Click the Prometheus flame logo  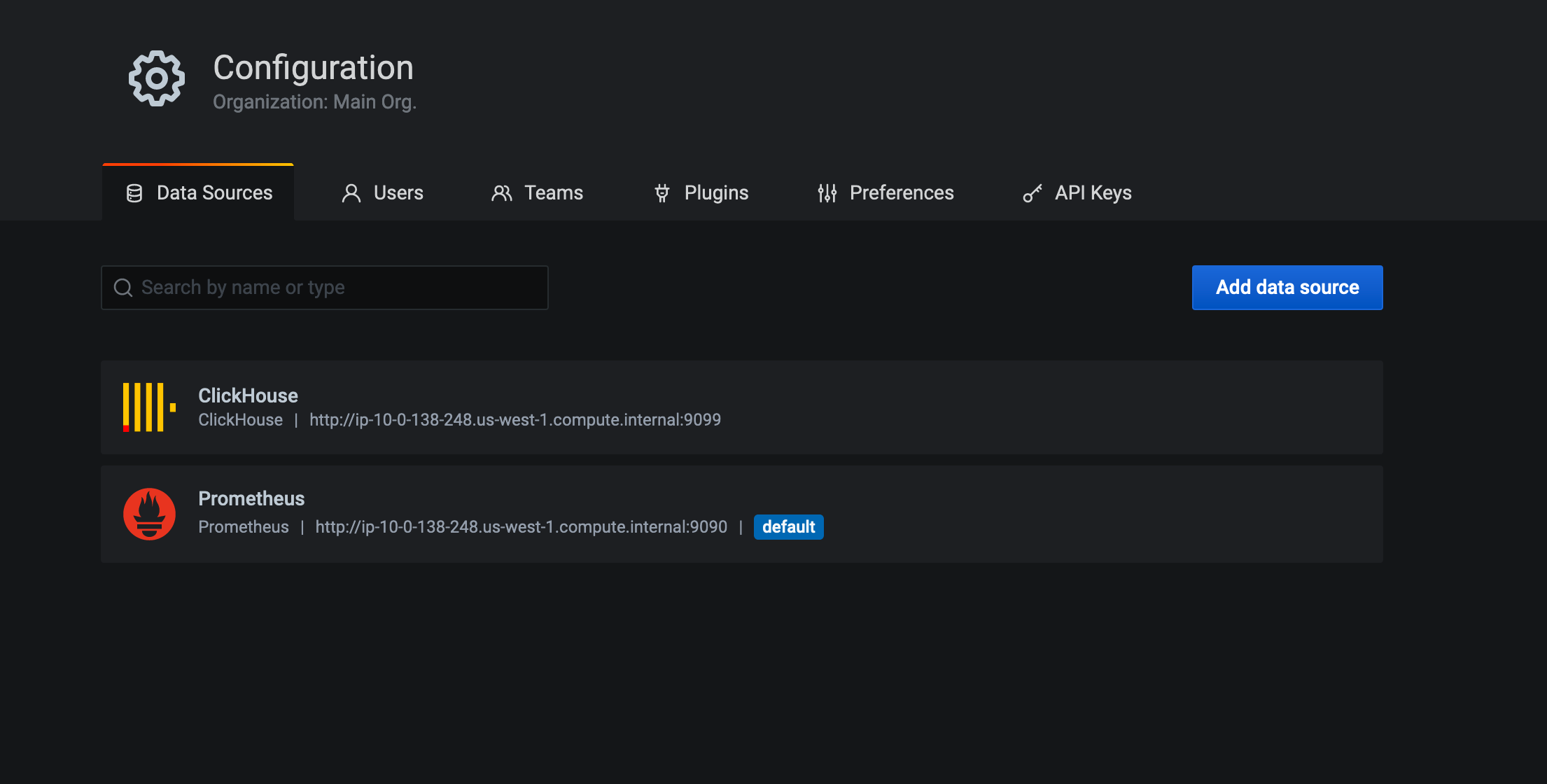coord(149,514)
